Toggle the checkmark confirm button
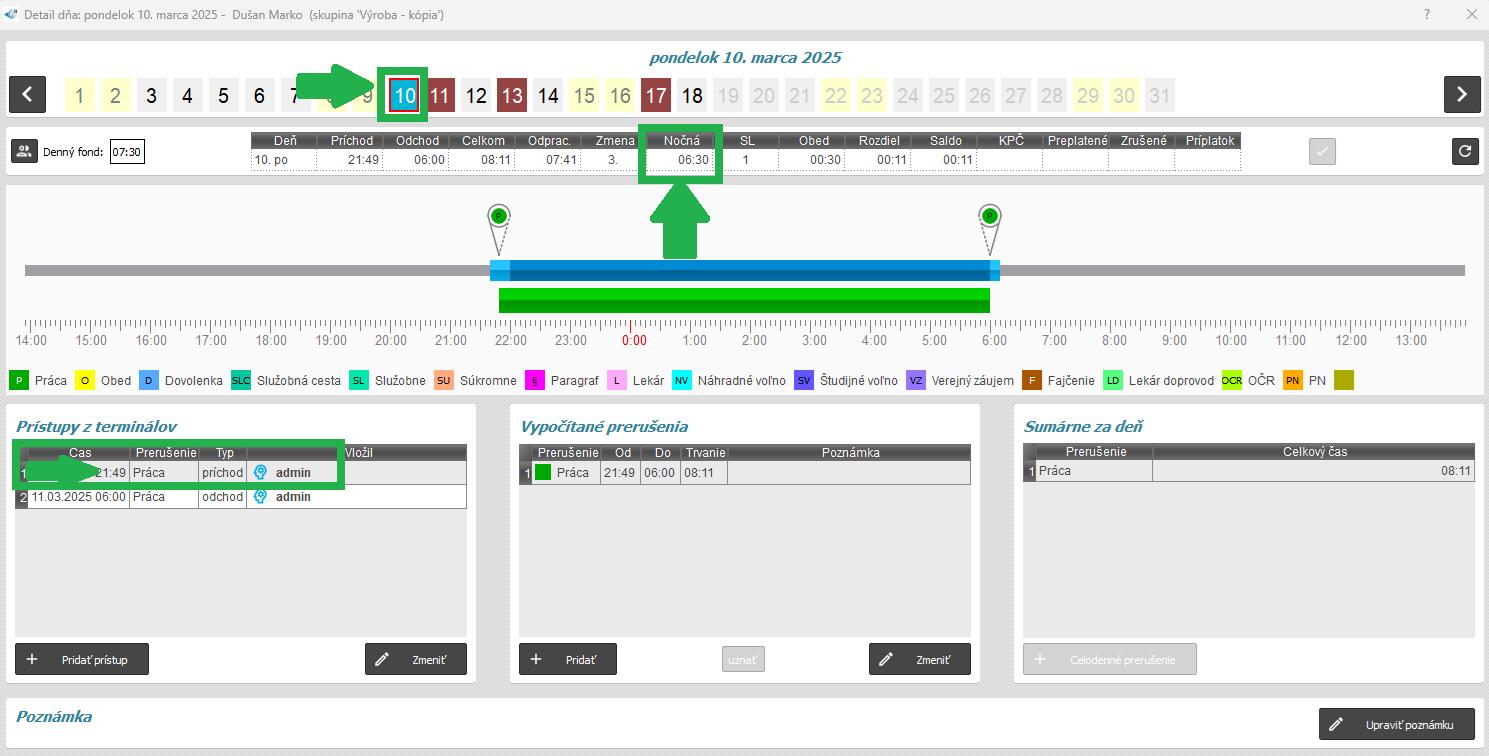1489x756 pixels. click(x=1322, y=152)
